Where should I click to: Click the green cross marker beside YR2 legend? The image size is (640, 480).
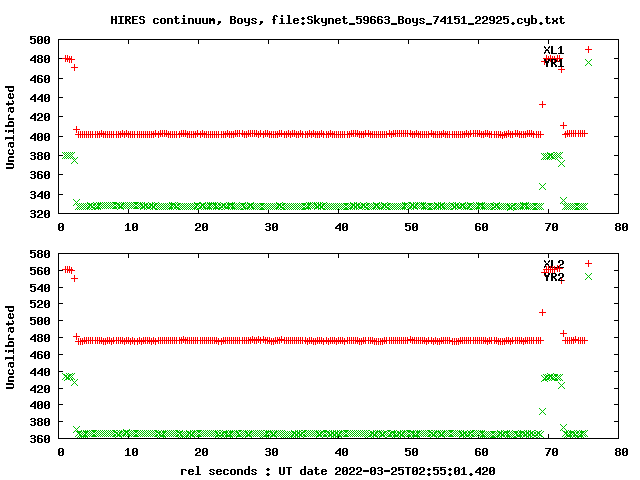click(588, 276)
